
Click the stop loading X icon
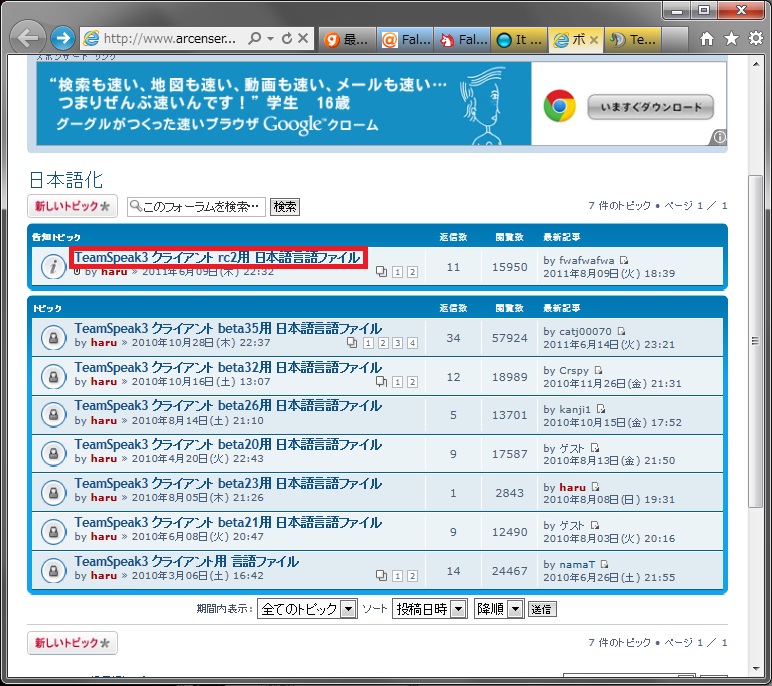pos(303,38)
